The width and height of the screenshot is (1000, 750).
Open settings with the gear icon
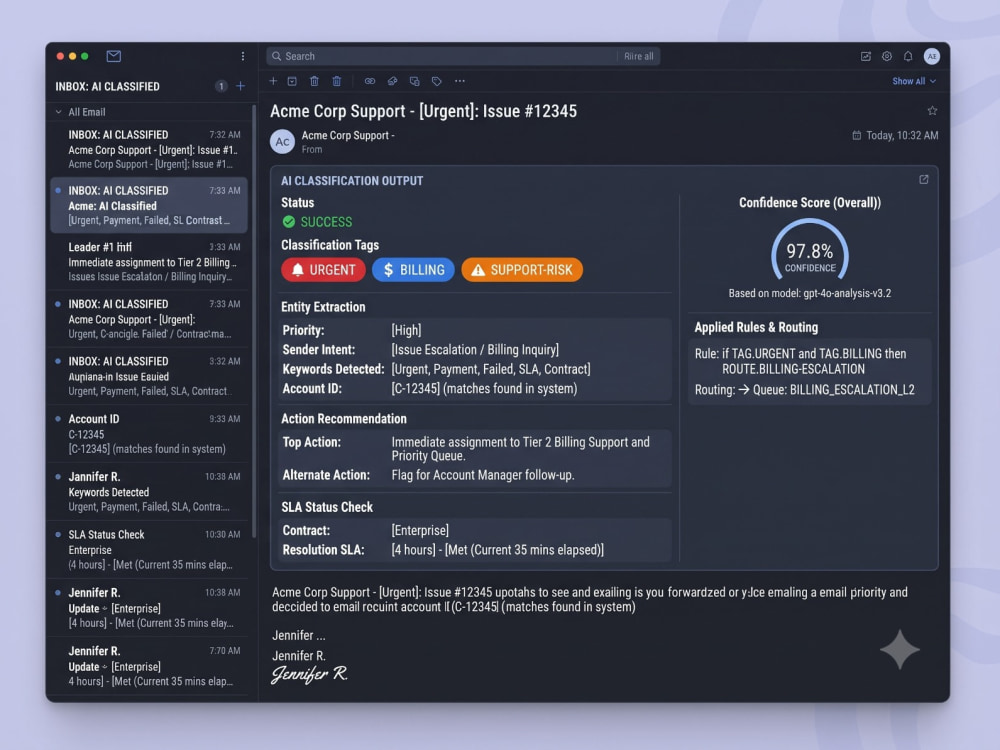886,56
